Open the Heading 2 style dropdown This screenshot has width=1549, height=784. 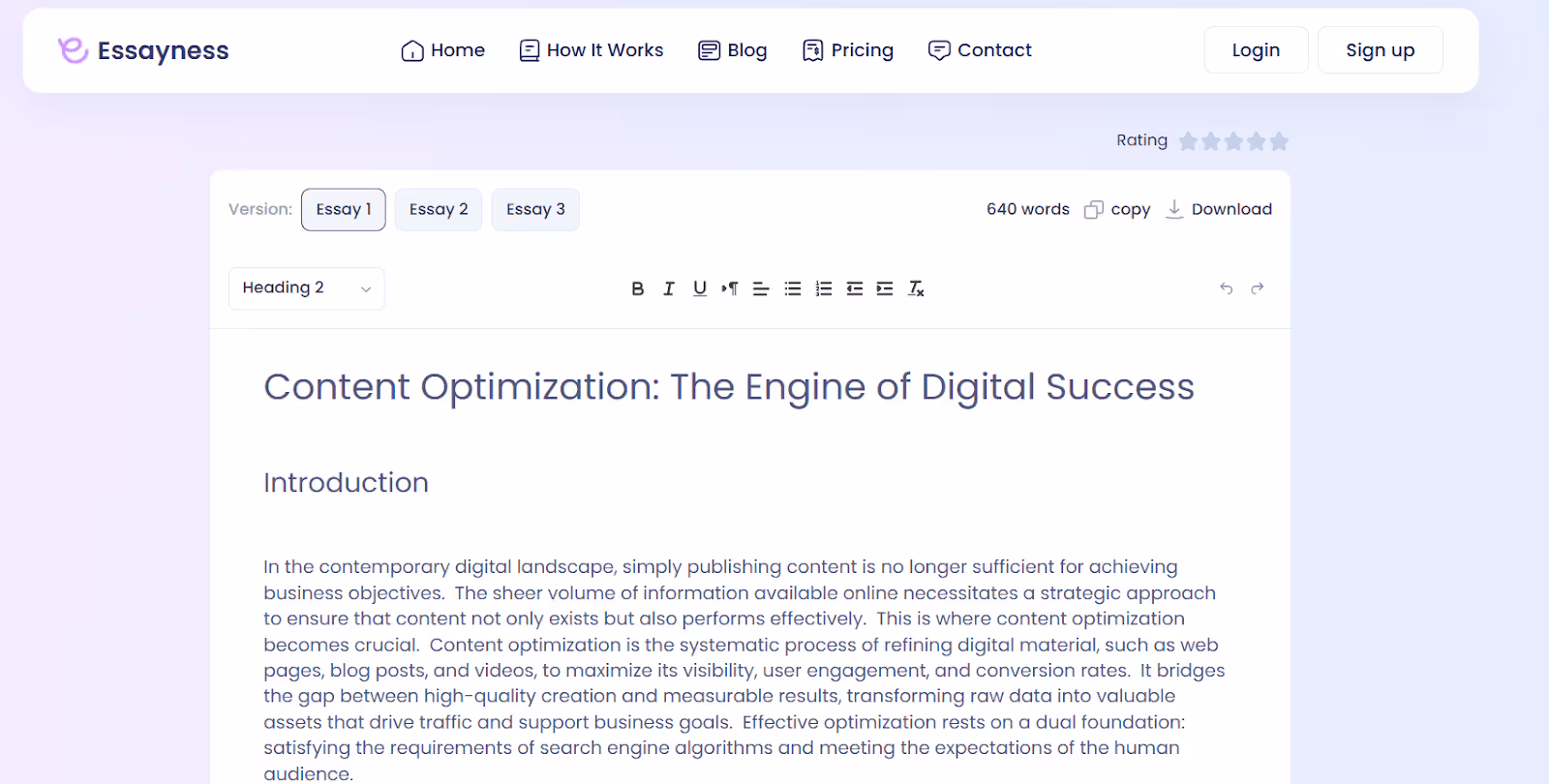pos(307,288)
